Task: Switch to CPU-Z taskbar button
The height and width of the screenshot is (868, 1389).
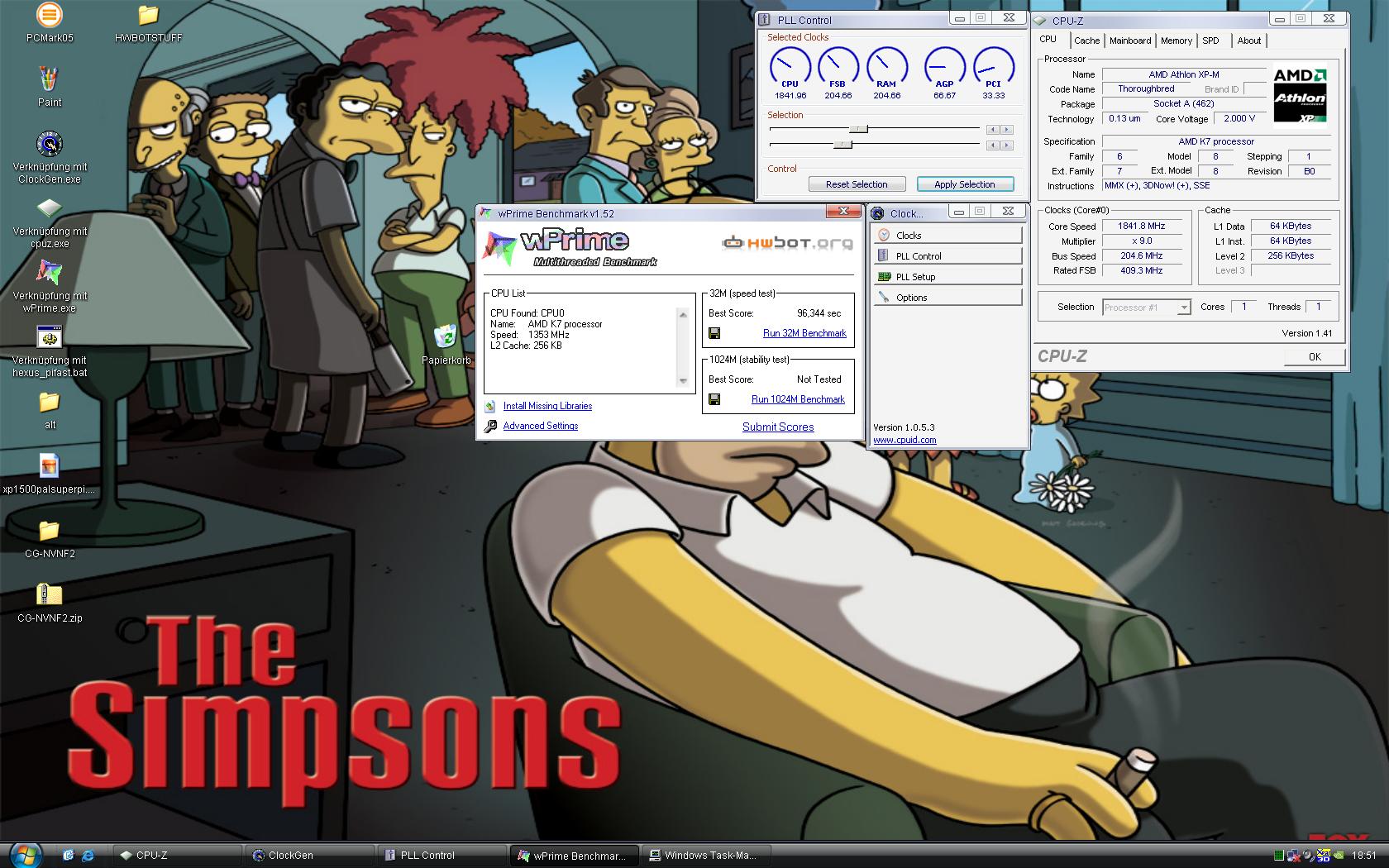Action: (x=178, y=856)
